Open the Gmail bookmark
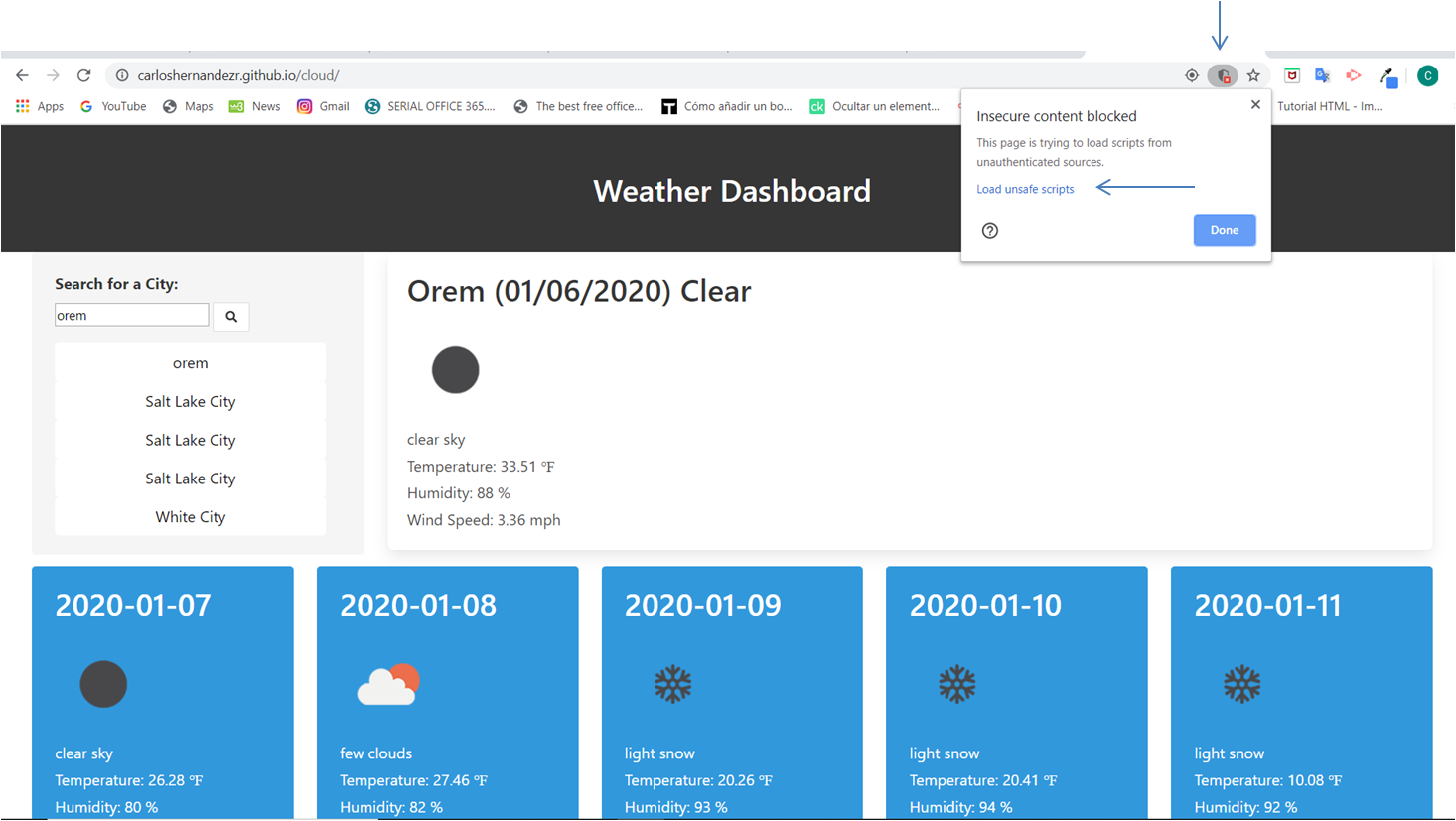Image resolution: width=1456 pixels, height=821 pixels. point(323,106)
